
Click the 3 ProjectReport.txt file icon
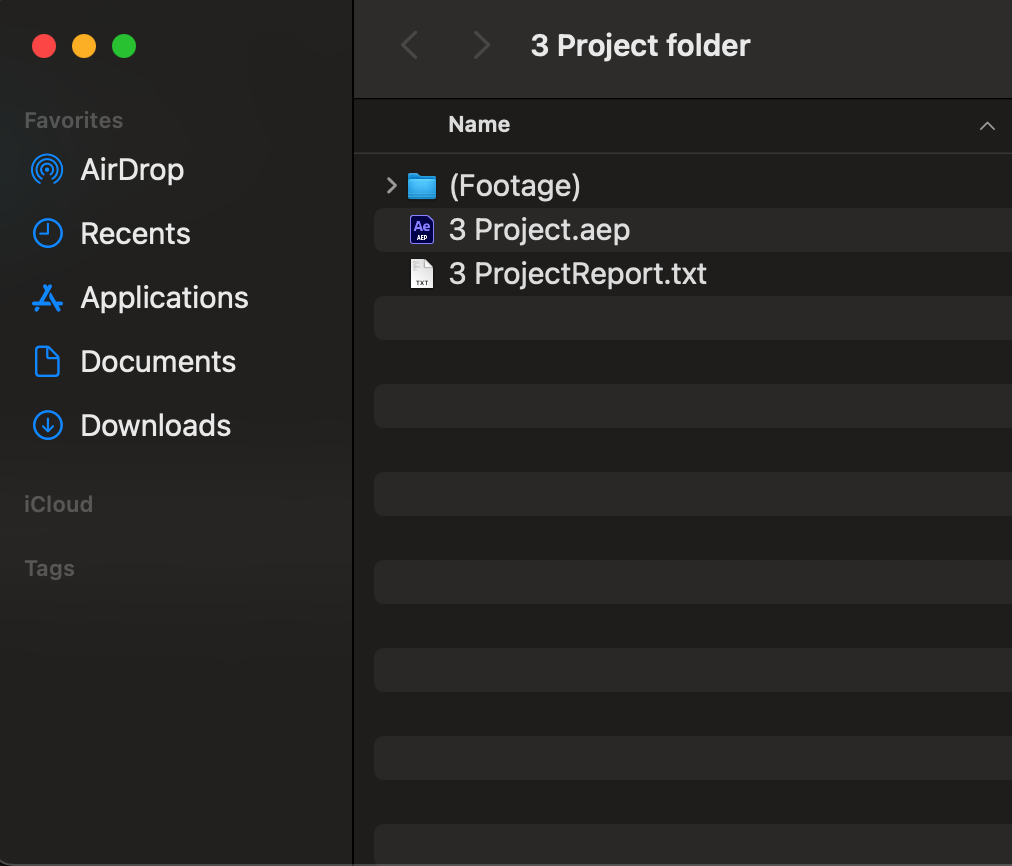point(422,274)
